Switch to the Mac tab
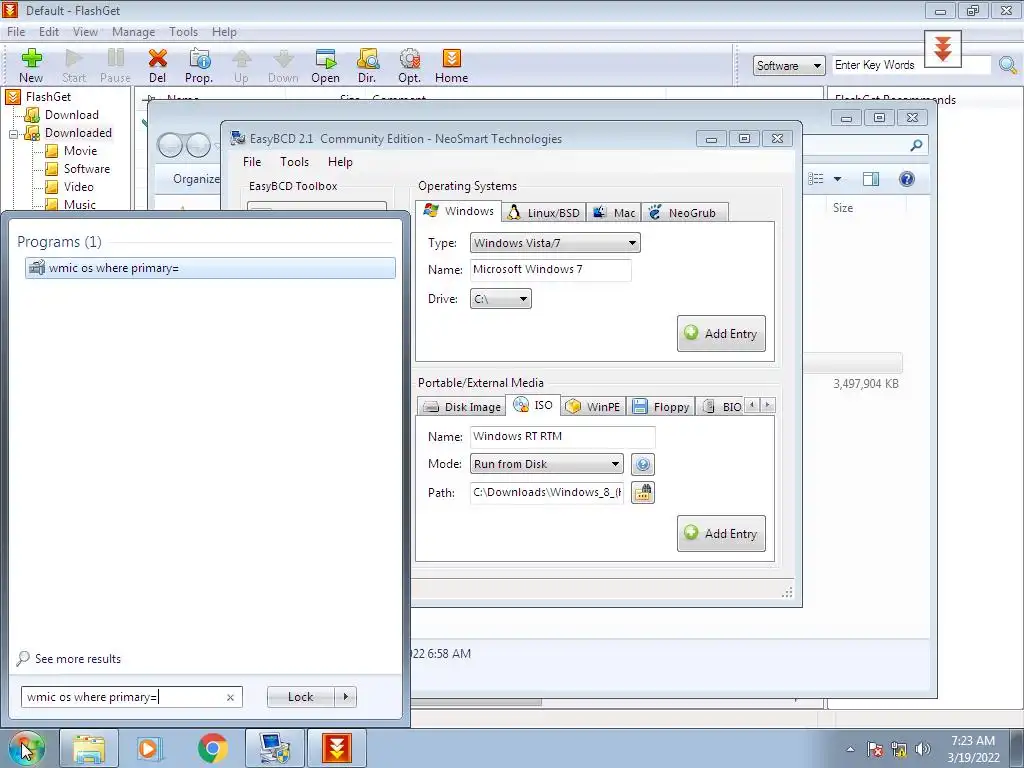This screenshot has width=1024, height=768. tap(614, 213)
